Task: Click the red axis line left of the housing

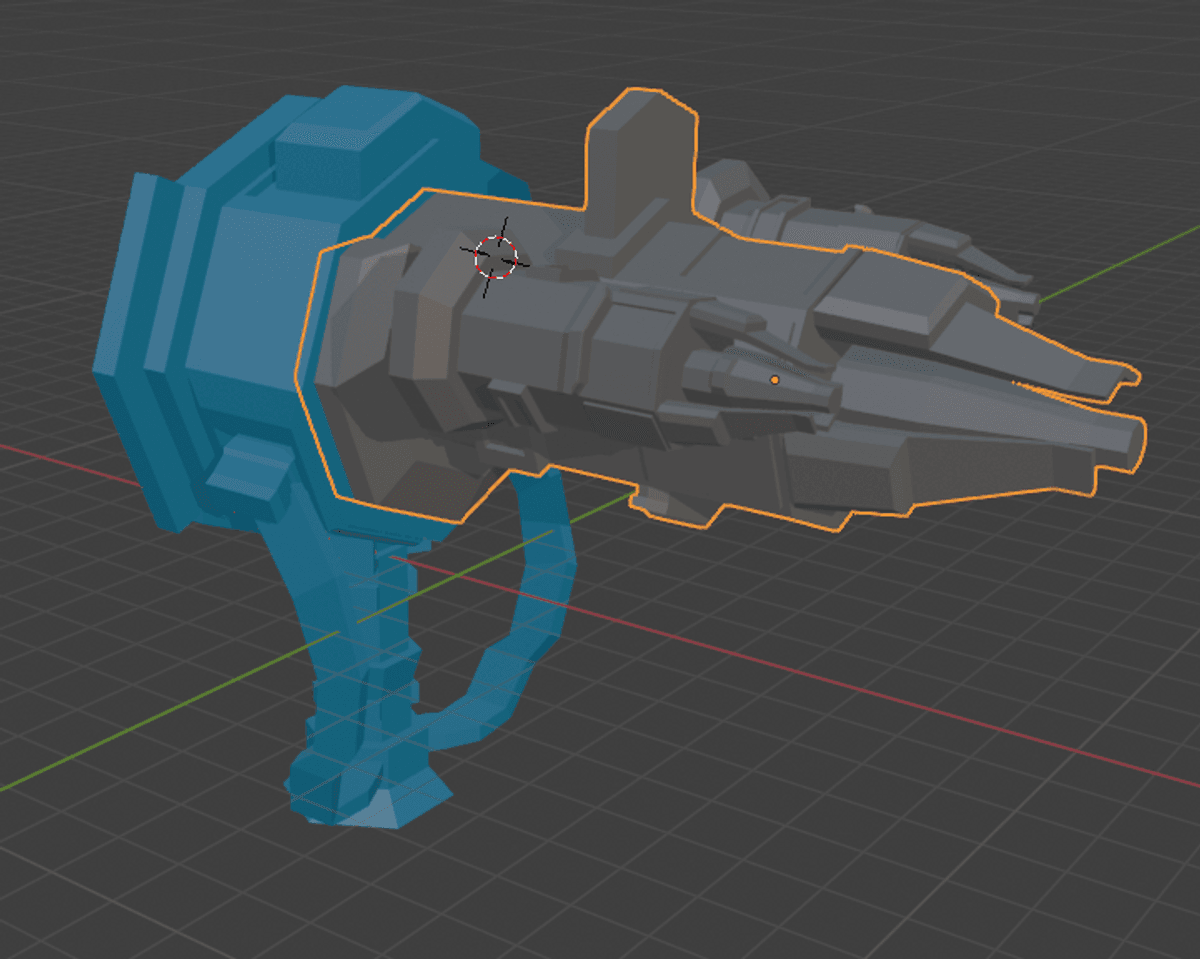Action: [x=60, y=459]
